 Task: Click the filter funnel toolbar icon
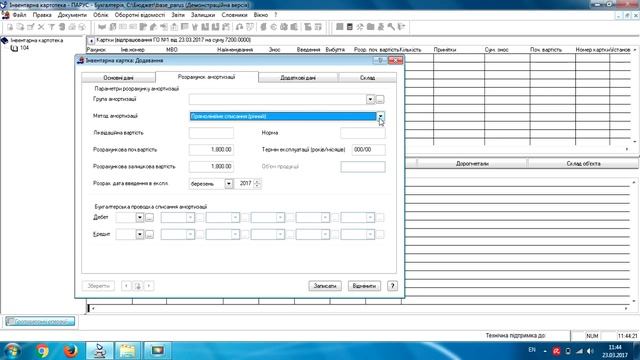click(x=51, y=27)
